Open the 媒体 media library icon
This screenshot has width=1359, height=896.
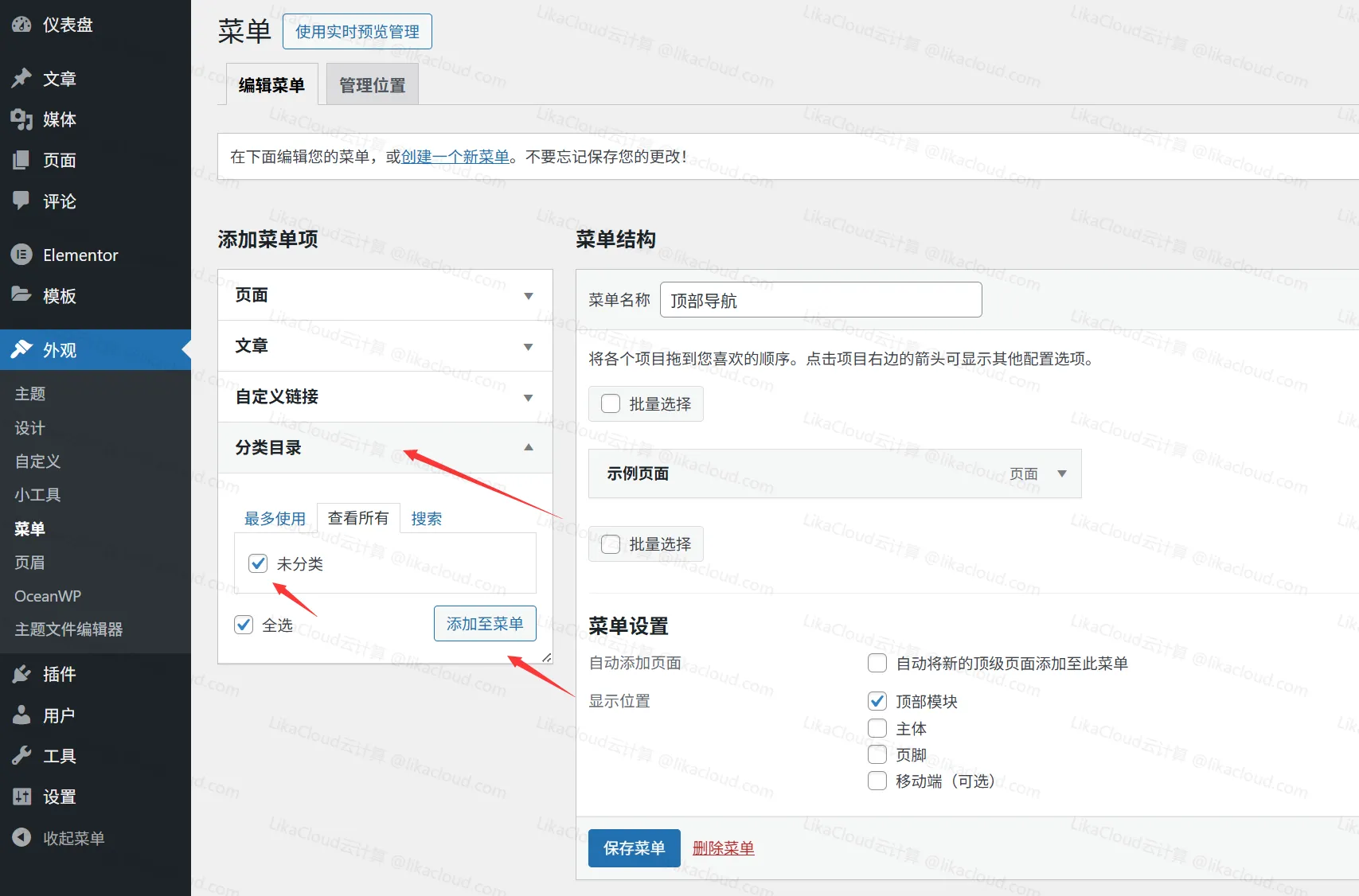tap(21, 119)
